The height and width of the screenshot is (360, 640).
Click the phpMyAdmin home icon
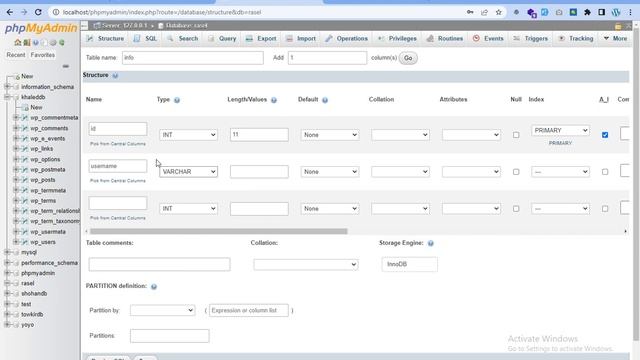tap(17, 42)
